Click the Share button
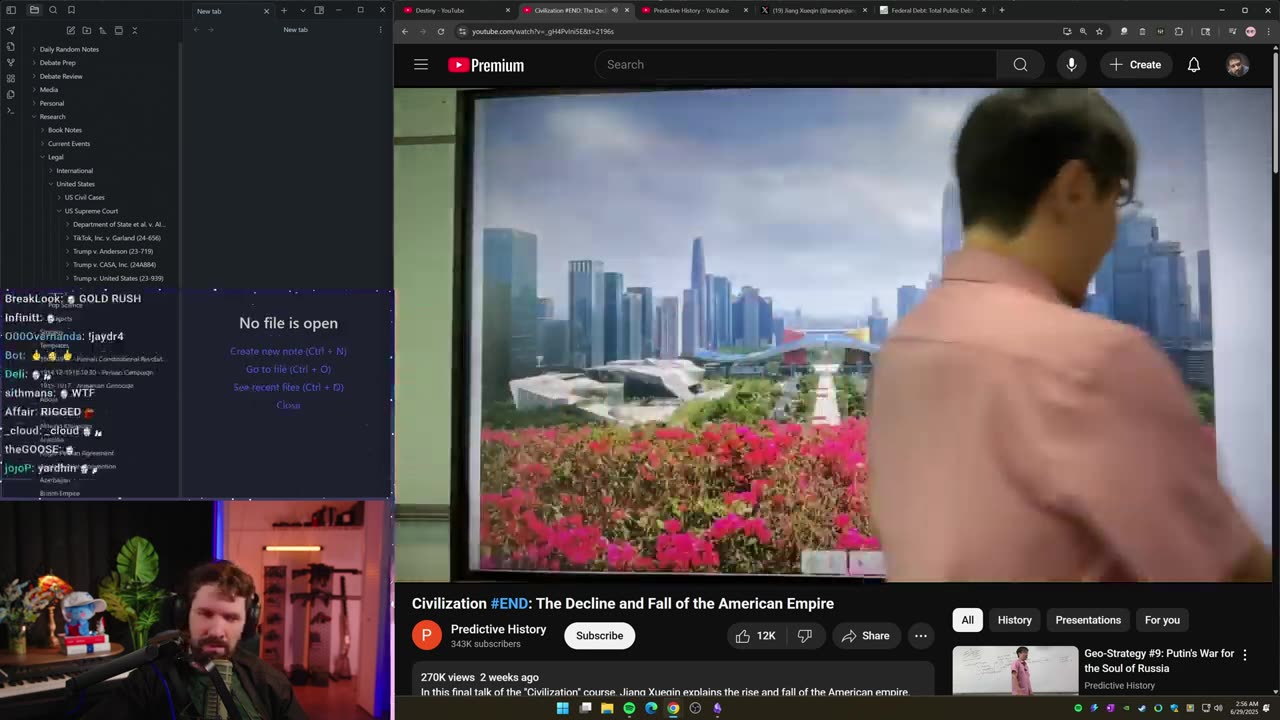 point(866,636)
